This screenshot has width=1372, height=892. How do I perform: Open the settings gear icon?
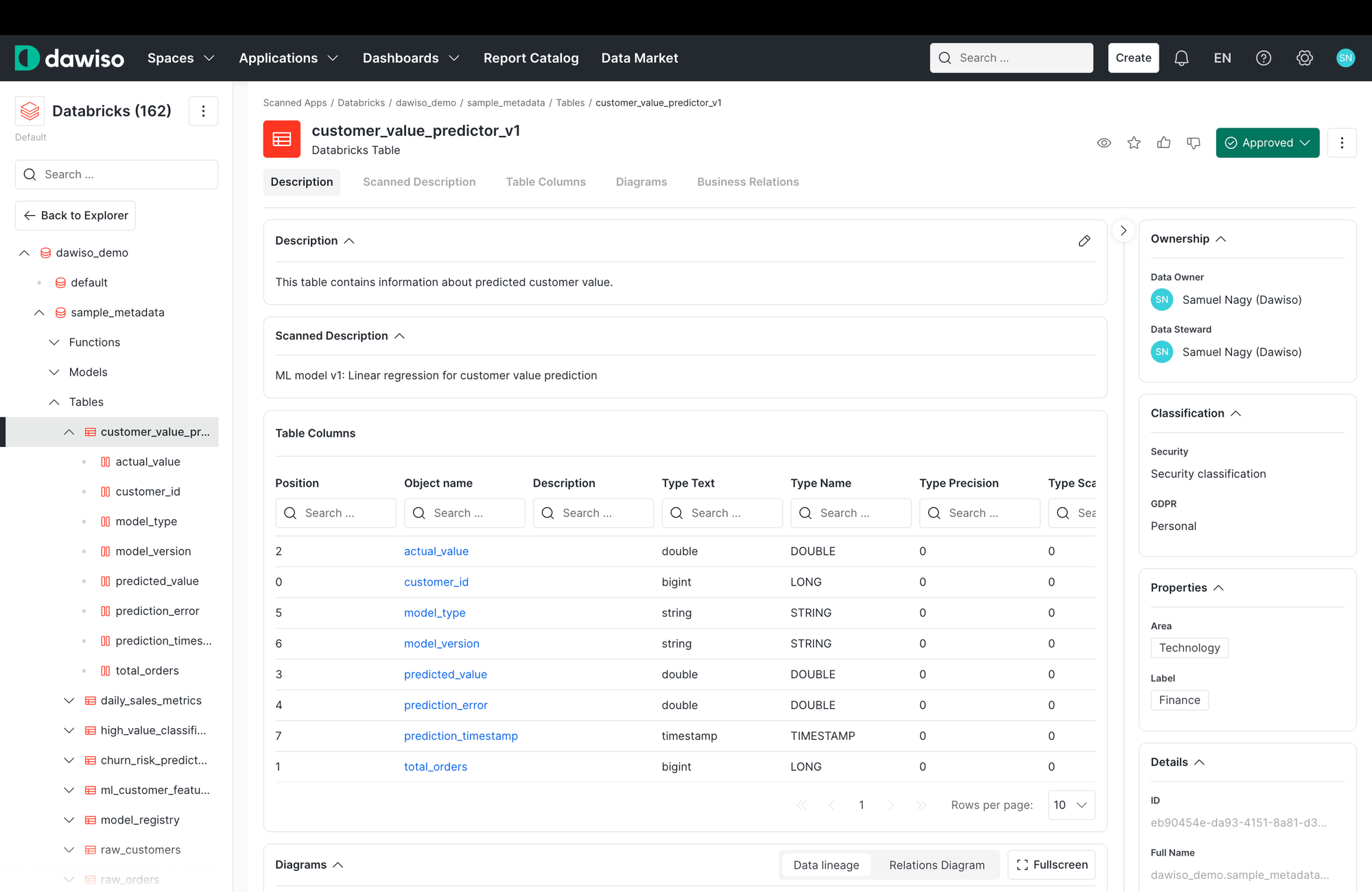[x=1305, y=58]
